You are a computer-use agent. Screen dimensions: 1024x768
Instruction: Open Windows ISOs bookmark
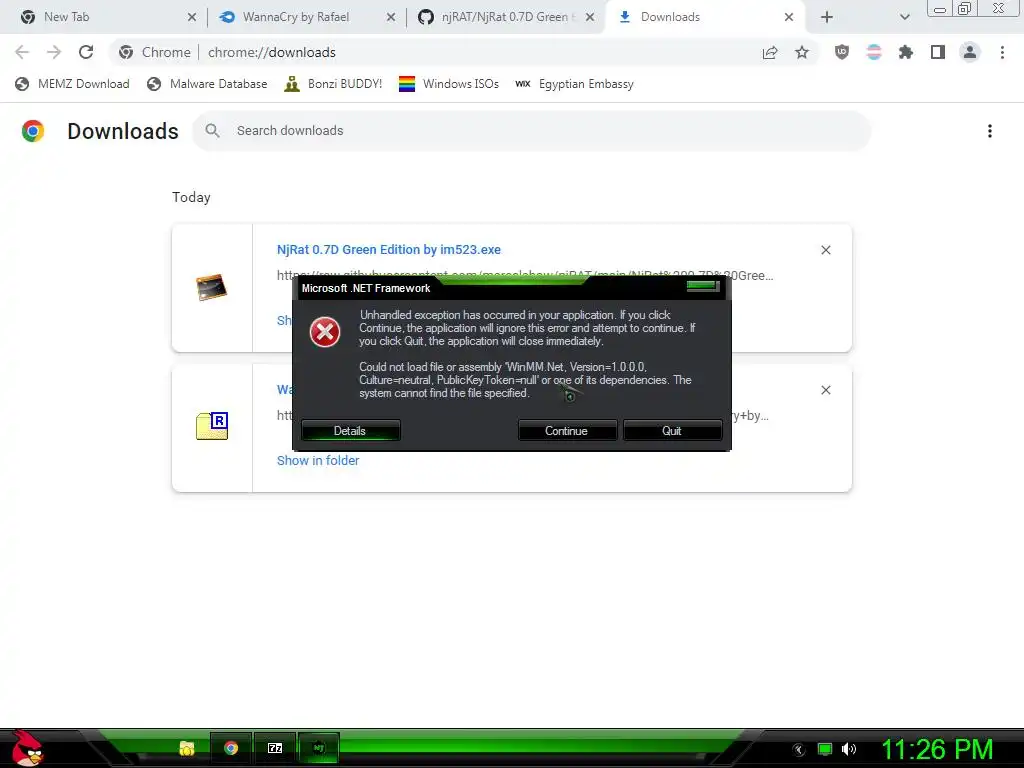tap(449, 84)
